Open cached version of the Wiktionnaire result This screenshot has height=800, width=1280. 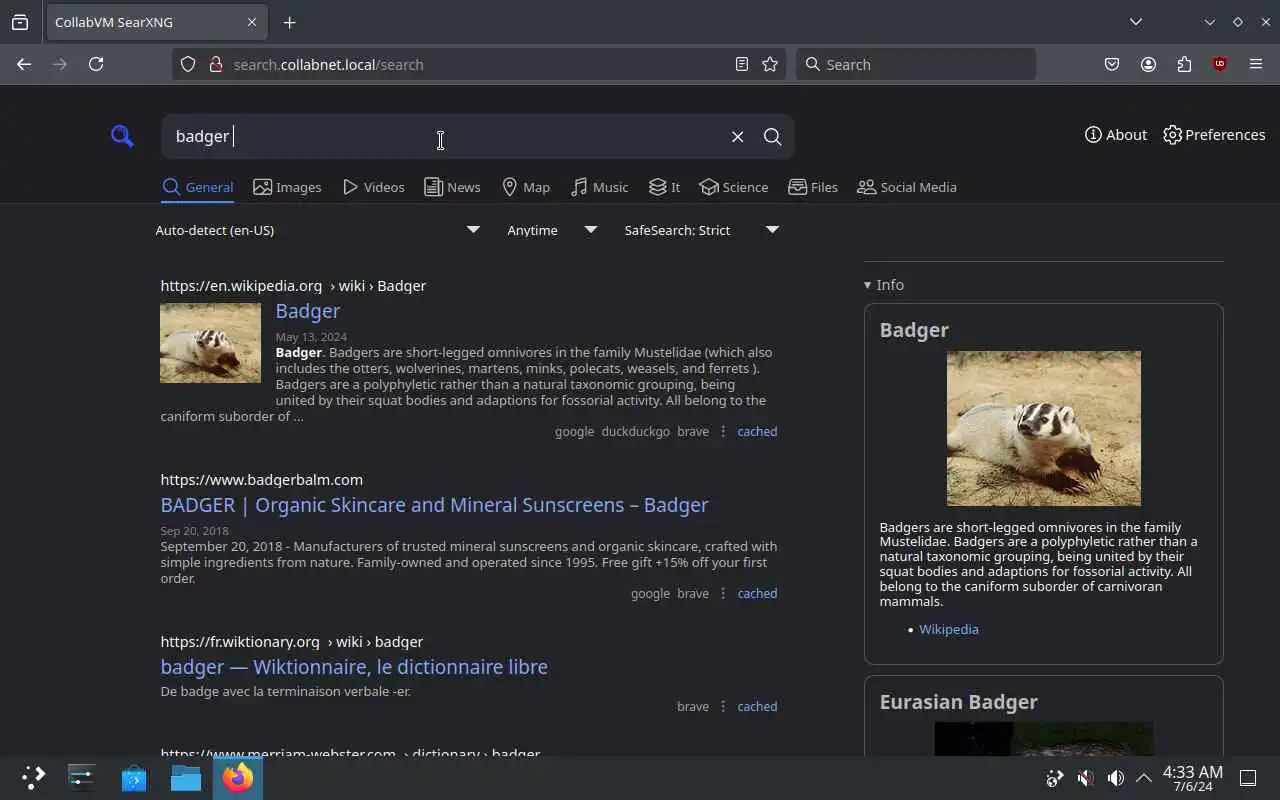[x=757, y=707]
